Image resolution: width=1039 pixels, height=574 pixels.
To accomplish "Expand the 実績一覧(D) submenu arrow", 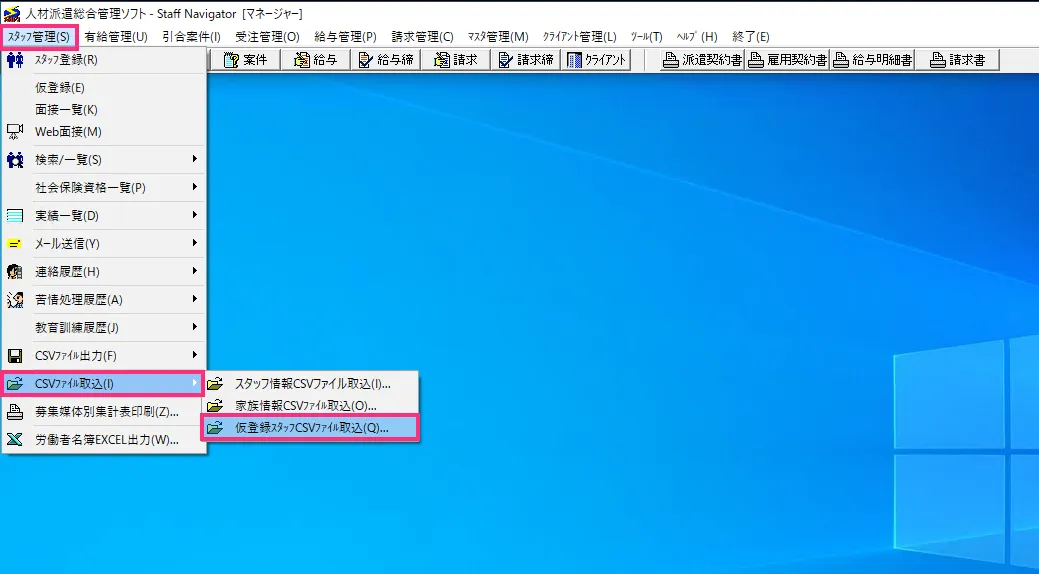I will [194, 215].
